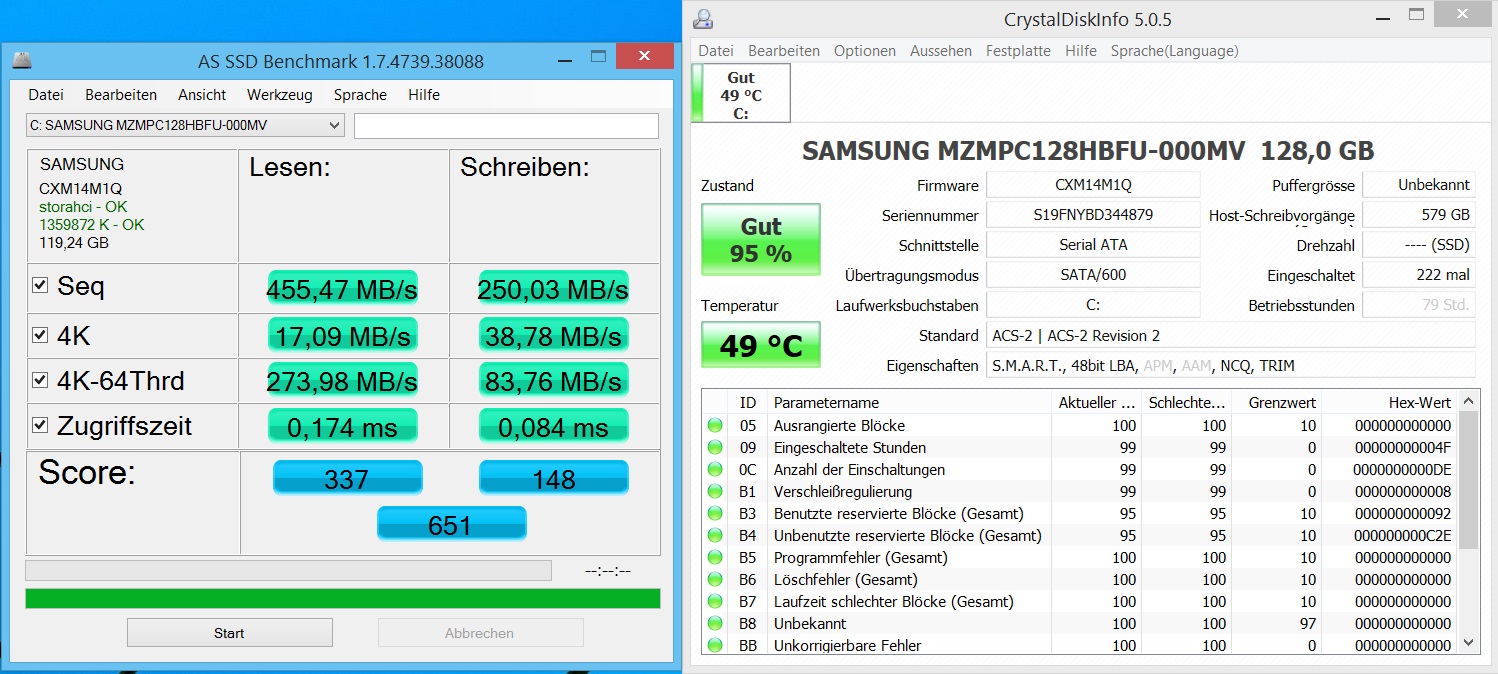1498x674 pixels.
Task: Click the status dot for Unkorrigierbare Fehler
Action: point(715,646)
